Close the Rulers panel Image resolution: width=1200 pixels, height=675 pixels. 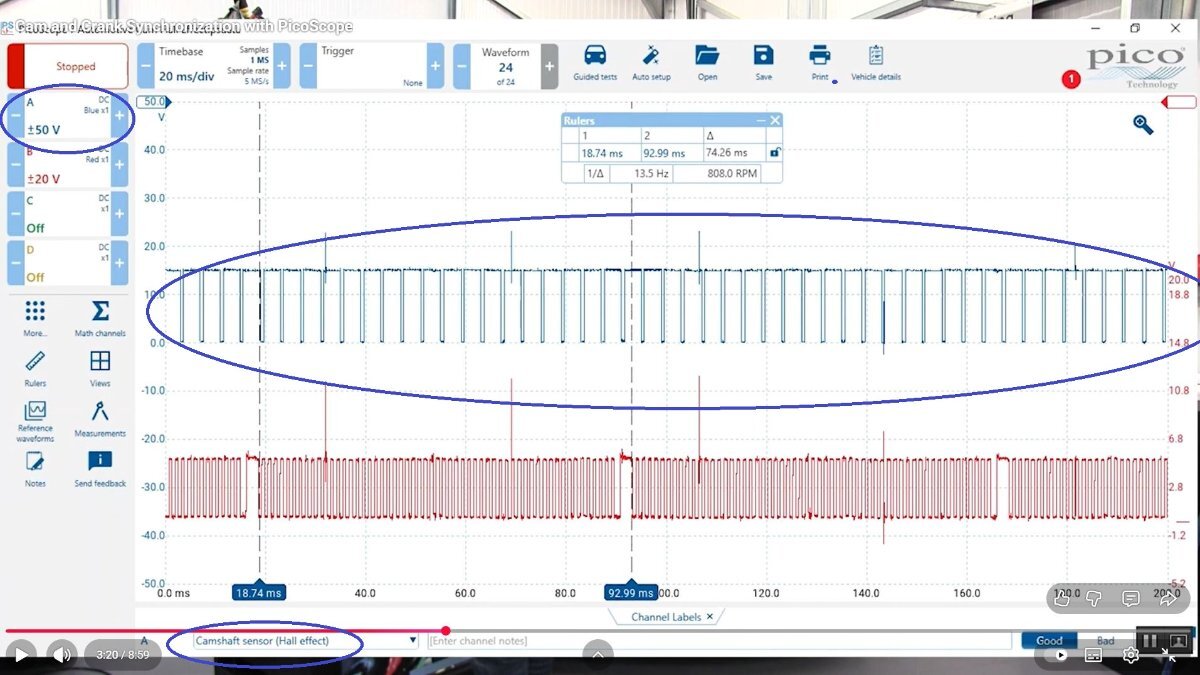[x=774, y=120]
